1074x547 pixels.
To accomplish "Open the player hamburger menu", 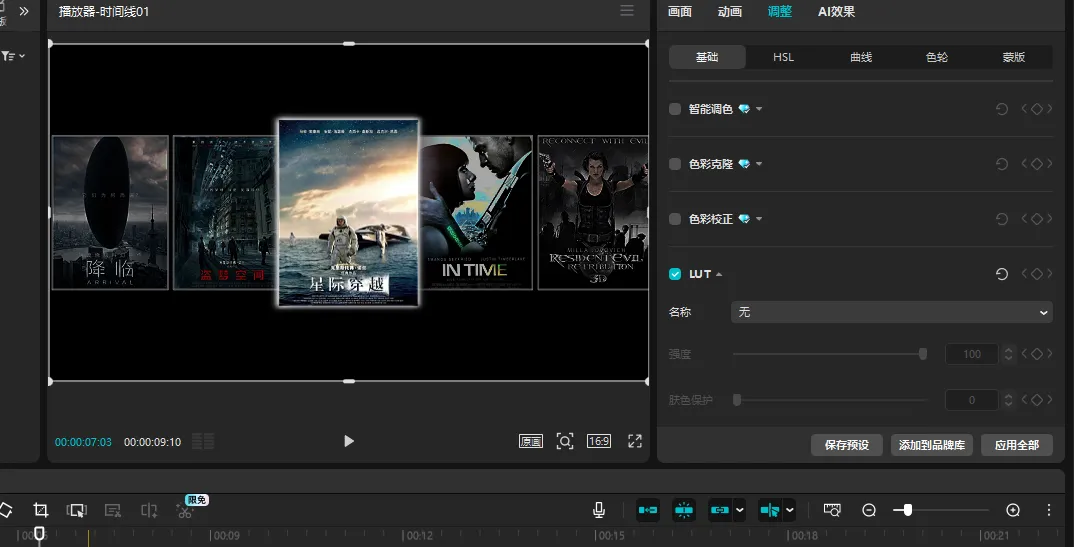I will coord(627,10).
